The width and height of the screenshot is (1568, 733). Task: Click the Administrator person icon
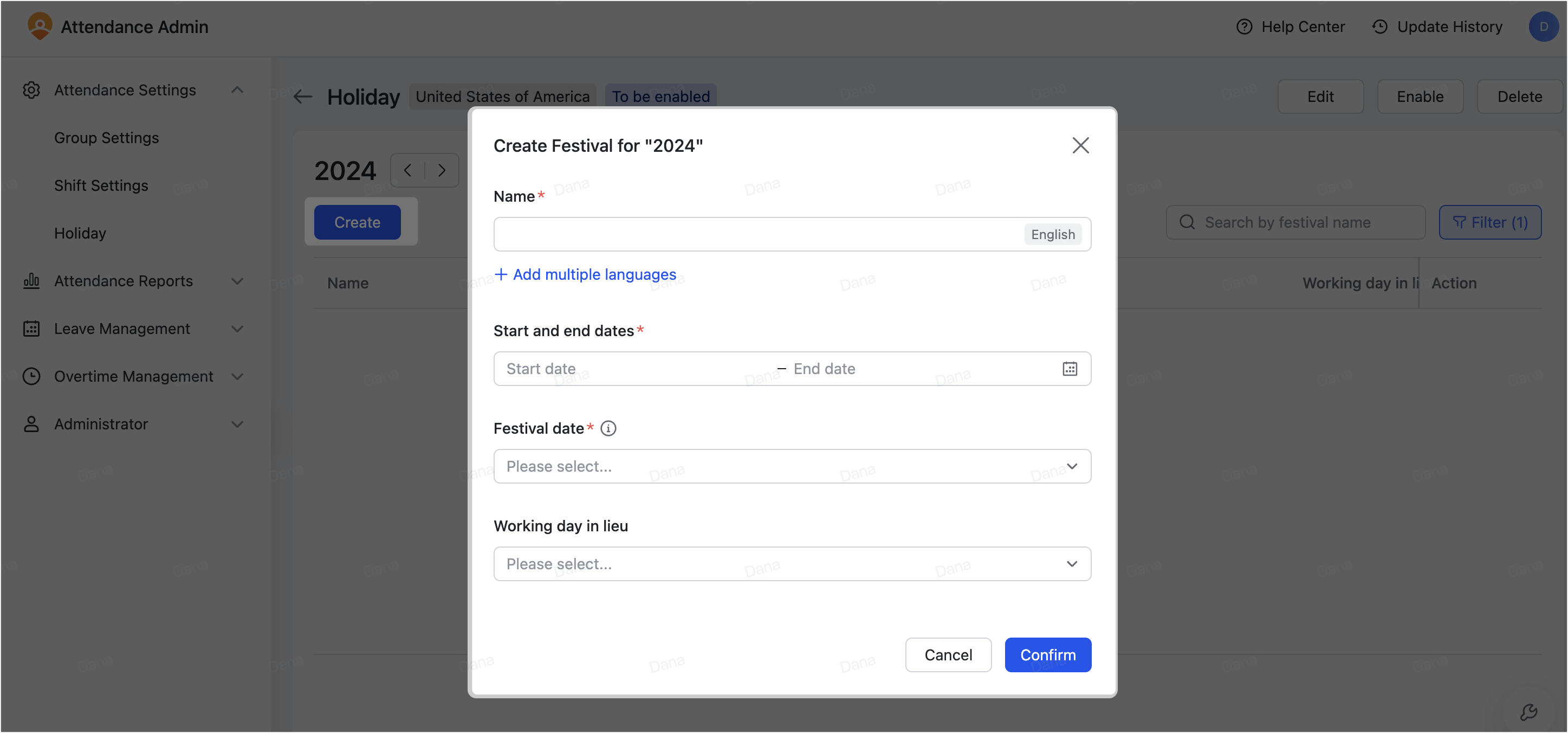tap(31, 424)
